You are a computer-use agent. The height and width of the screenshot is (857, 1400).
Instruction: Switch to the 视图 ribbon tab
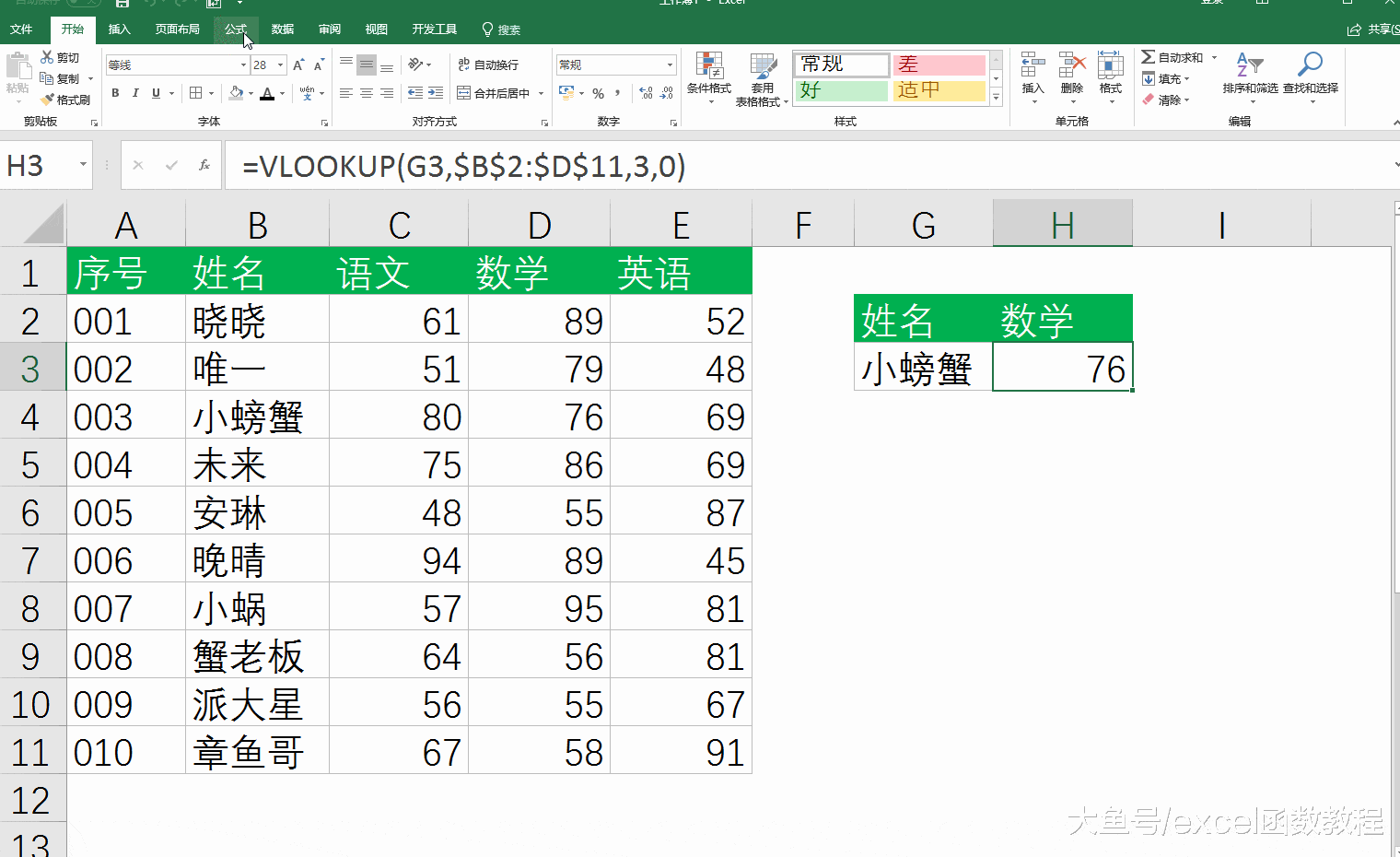pyautogui.click(x=376, y=29)
